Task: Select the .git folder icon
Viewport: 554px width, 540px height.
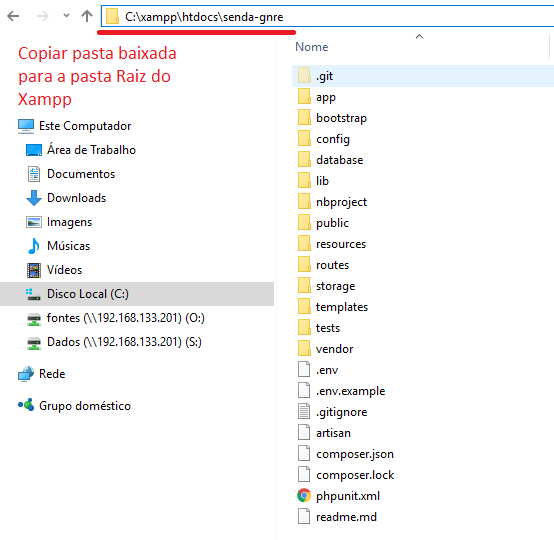Action: [x=304, y=76]
